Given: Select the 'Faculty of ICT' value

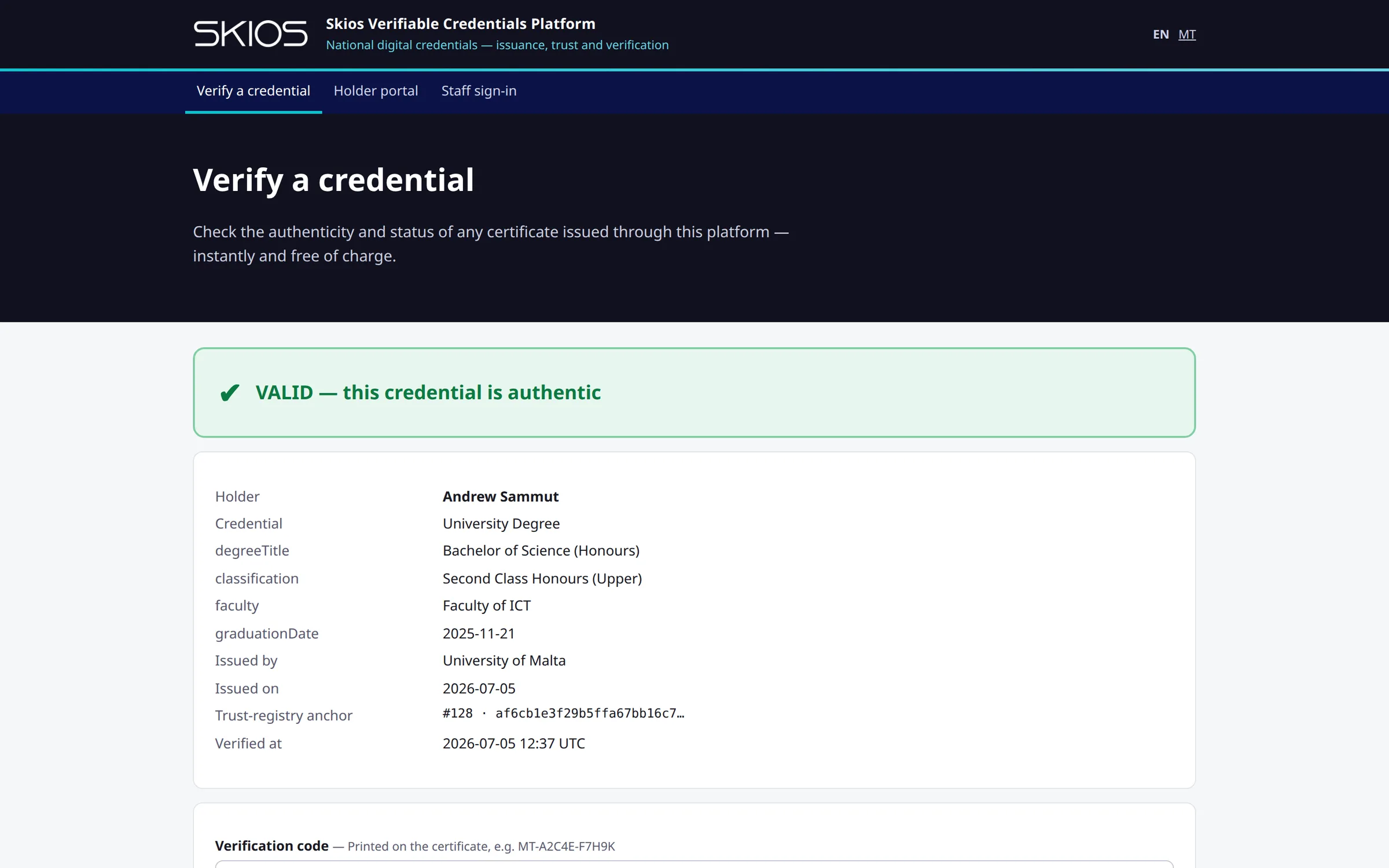Looking at the screenshot, I should (487, 606).
